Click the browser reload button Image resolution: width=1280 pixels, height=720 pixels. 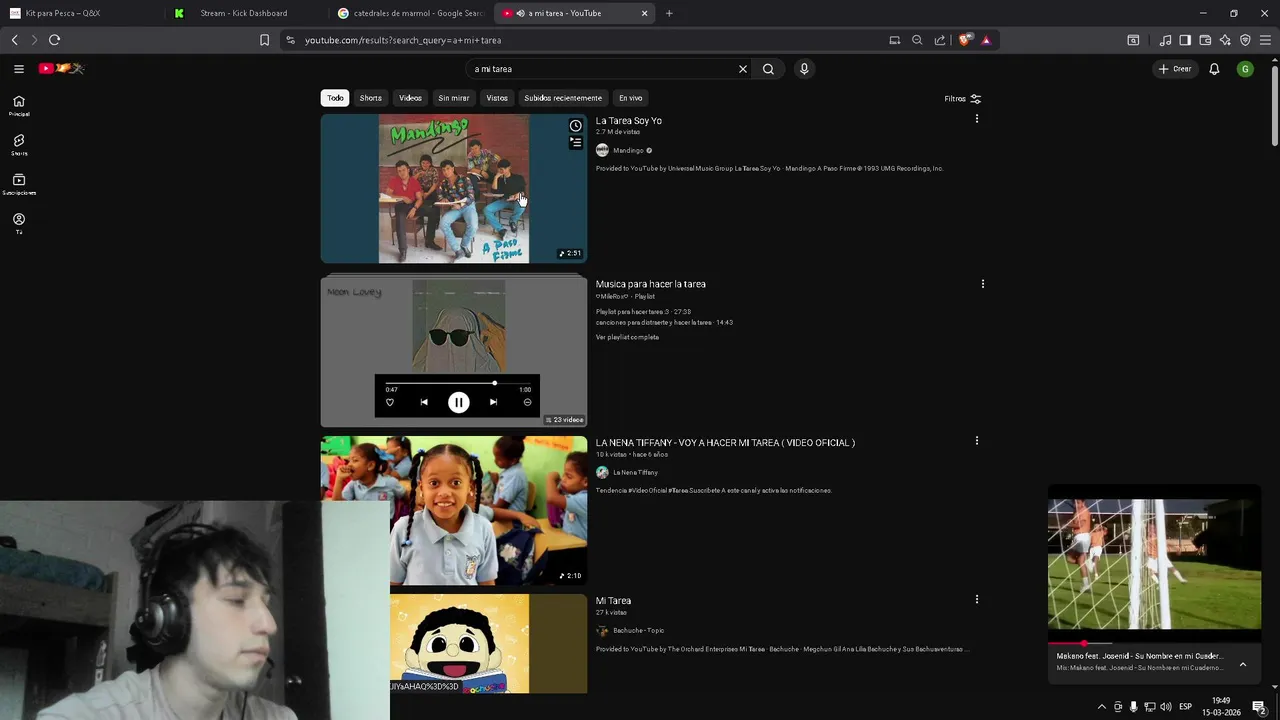[54, 40]
